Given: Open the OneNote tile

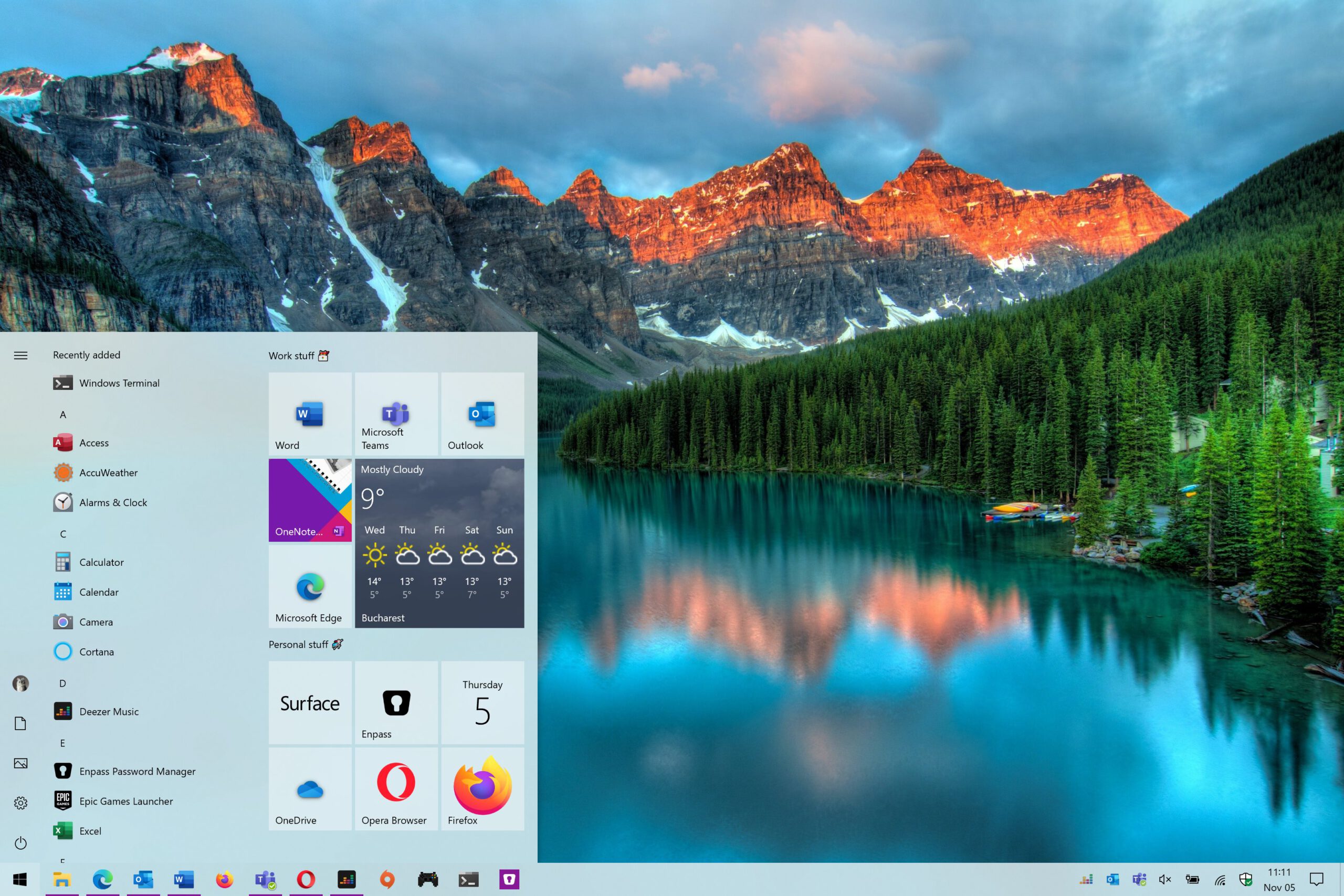Looking at the screenshot, I should (310, 500).
